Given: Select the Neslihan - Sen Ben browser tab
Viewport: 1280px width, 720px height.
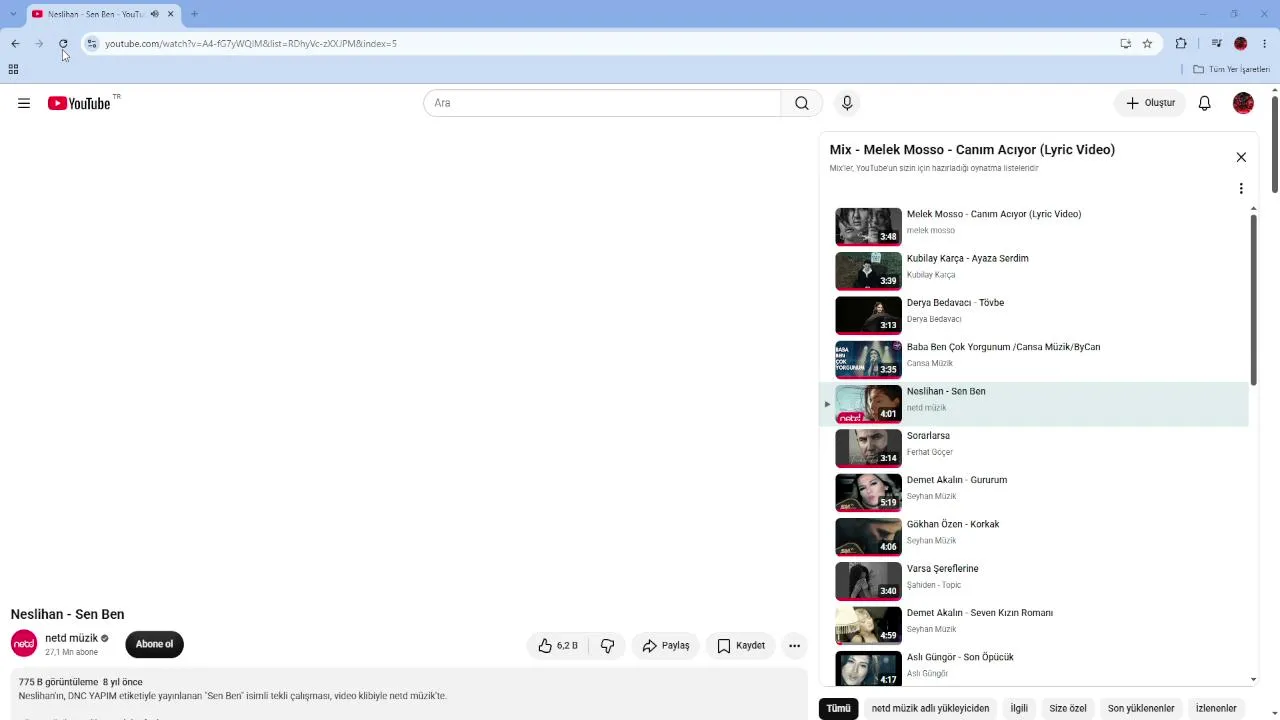Looking at the screenshot, I should [x=103, y=14].
